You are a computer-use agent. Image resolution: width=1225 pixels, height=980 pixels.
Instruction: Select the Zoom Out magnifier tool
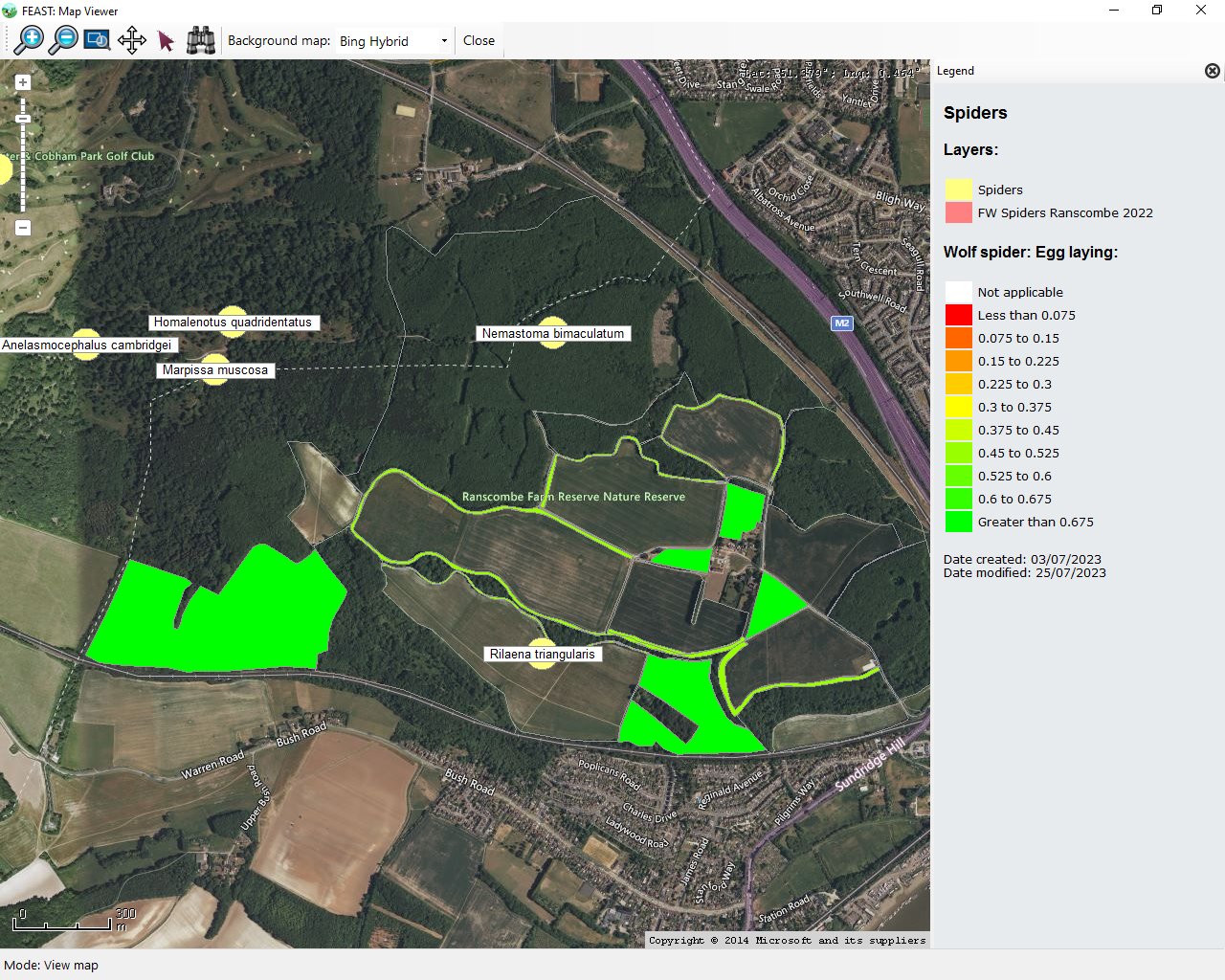tap(63, 40)
